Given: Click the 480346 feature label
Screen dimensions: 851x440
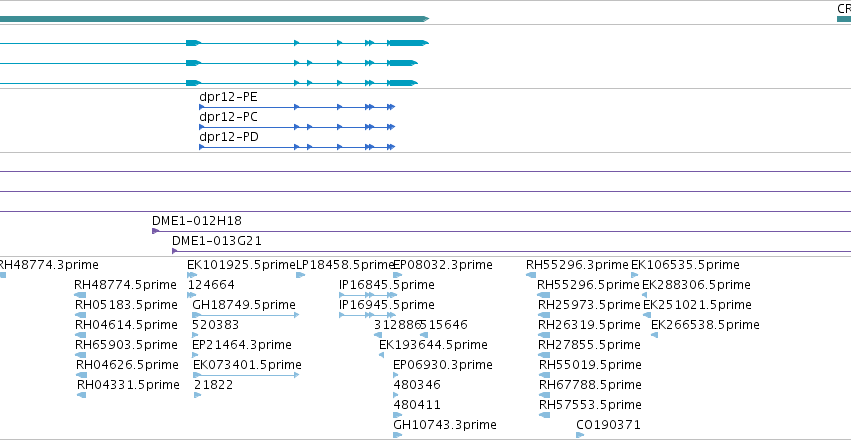Looking at the screenshot, I should click(417, 385).
